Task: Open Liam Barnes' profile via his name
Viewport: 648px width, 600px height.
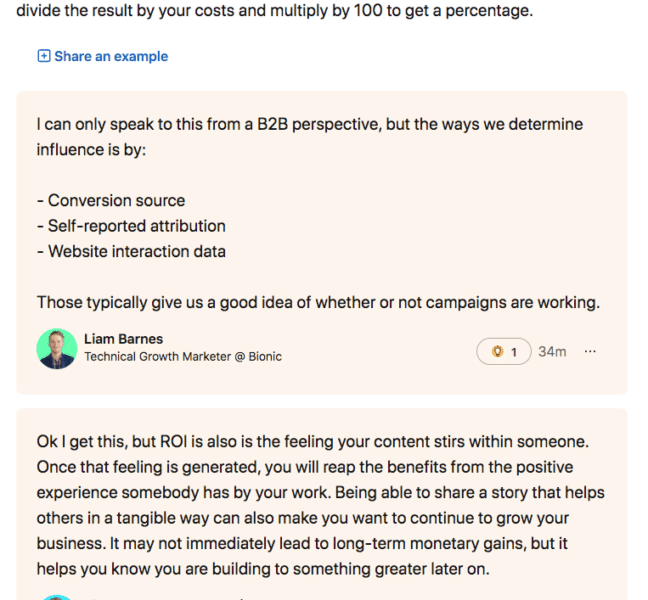Action: coord(123,339)
